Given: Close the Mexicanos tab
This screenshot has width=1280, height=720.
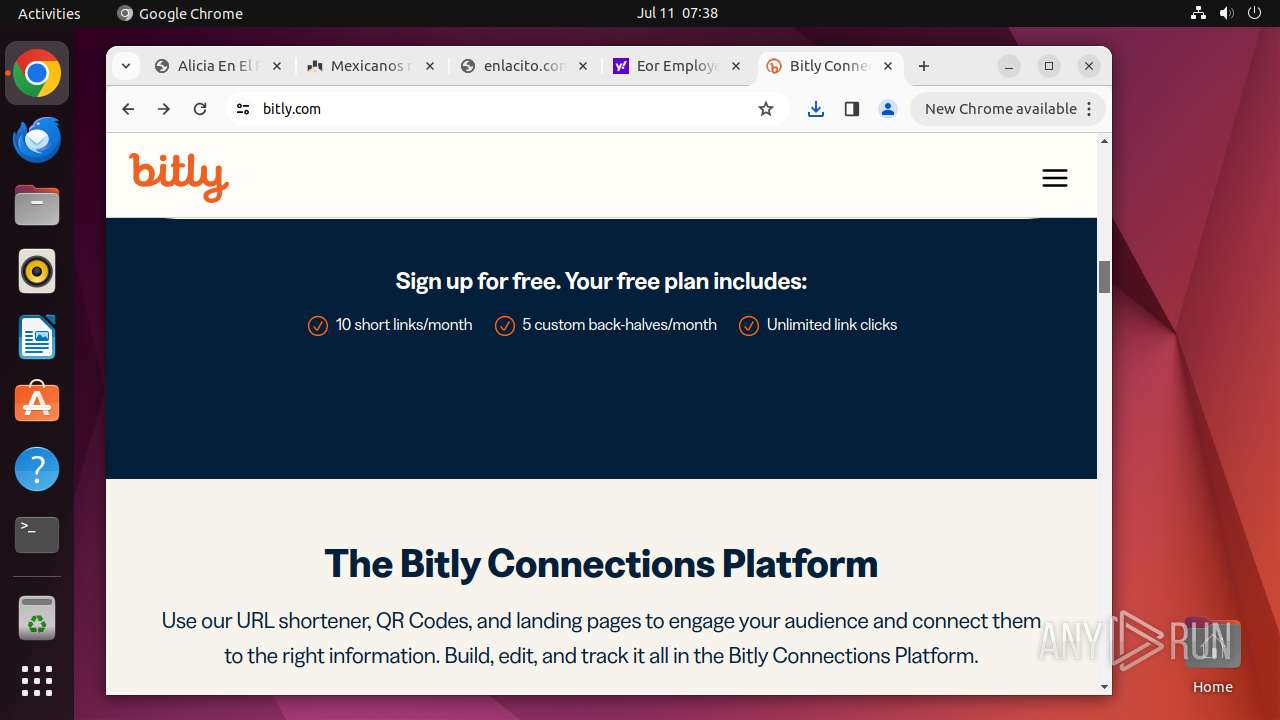Looking at the screenshot, I should pos(430,66).
